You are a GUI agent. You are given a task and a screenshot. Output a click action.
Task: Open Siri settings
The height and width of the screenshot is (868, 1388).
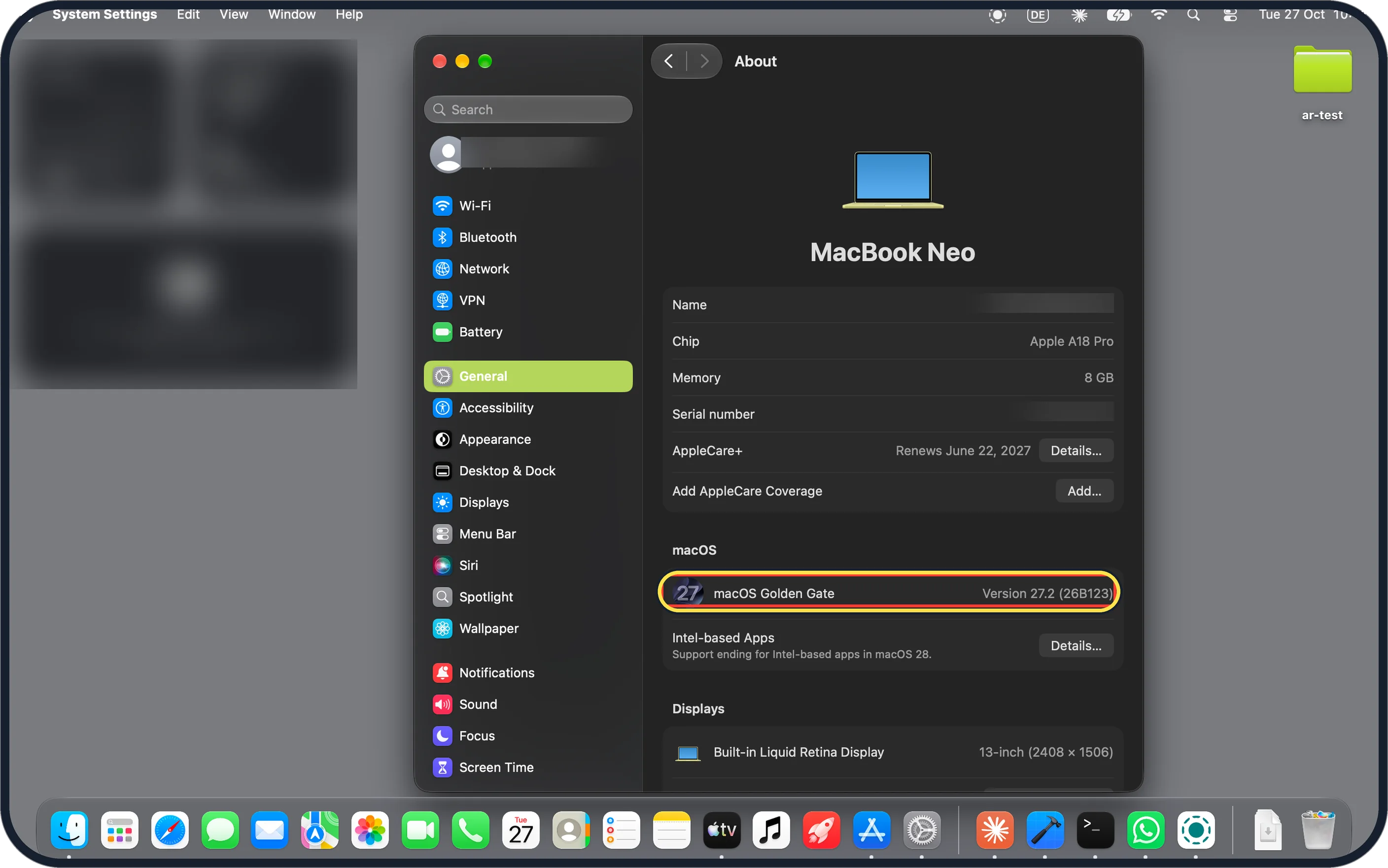tap(528, 566)
